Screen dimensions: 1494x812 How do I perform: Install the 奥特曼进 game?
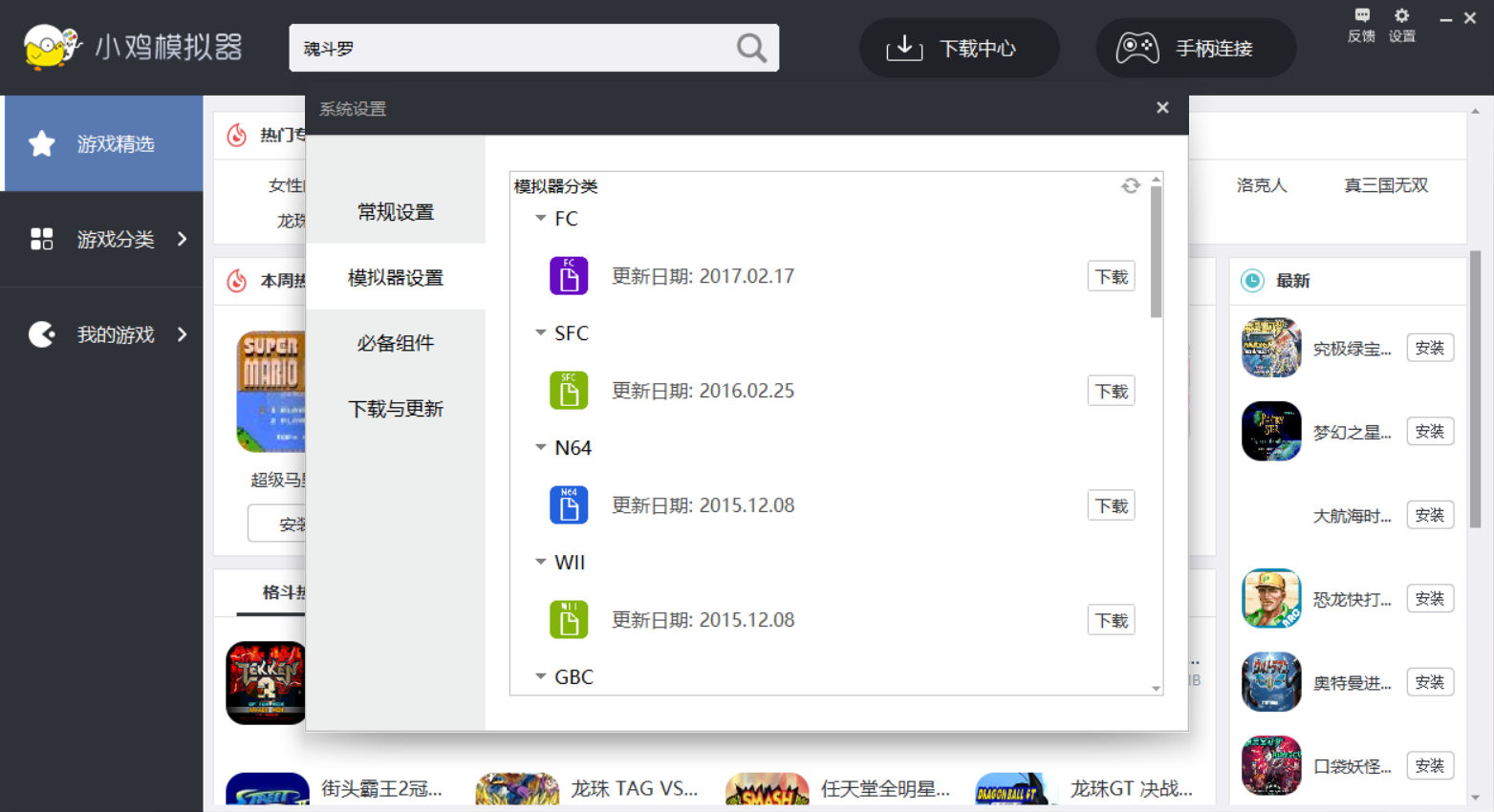point(1430,682)
